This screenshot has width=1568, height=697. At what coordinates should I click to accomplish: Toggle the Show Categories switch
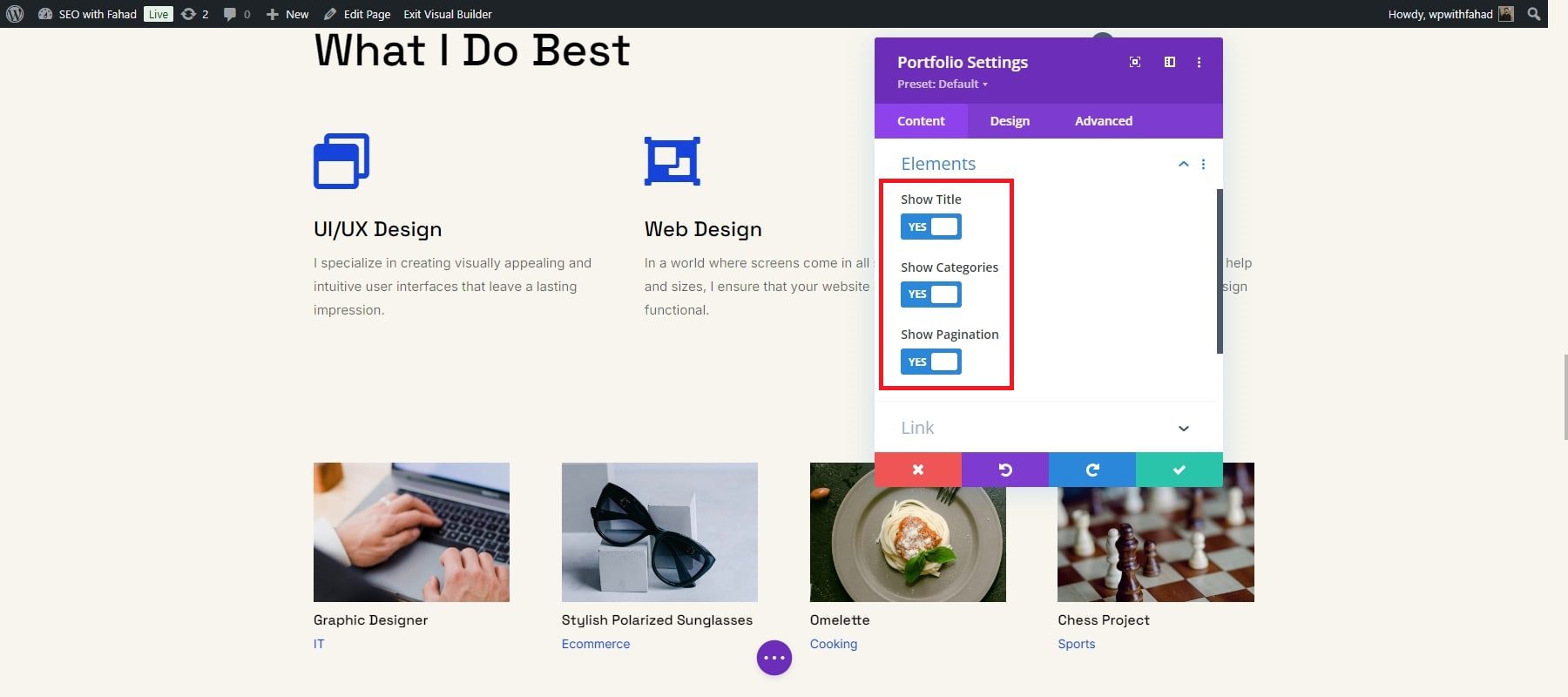click(x=931, y=294)
